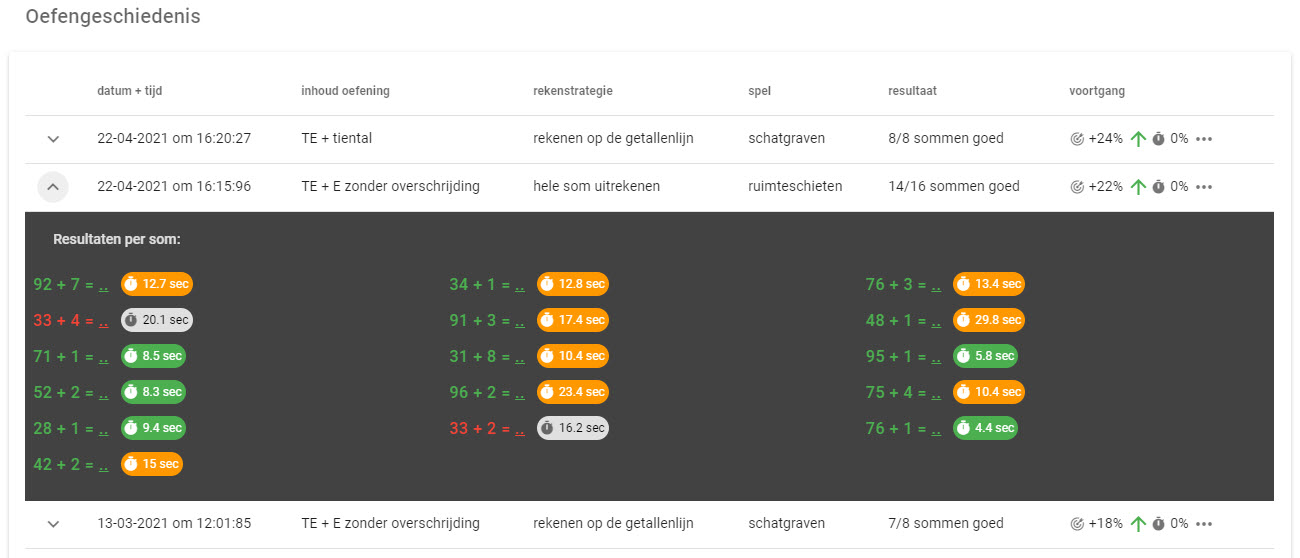
Task: Open more options for 14/16 sommen row
Action: pos(1204,186)
